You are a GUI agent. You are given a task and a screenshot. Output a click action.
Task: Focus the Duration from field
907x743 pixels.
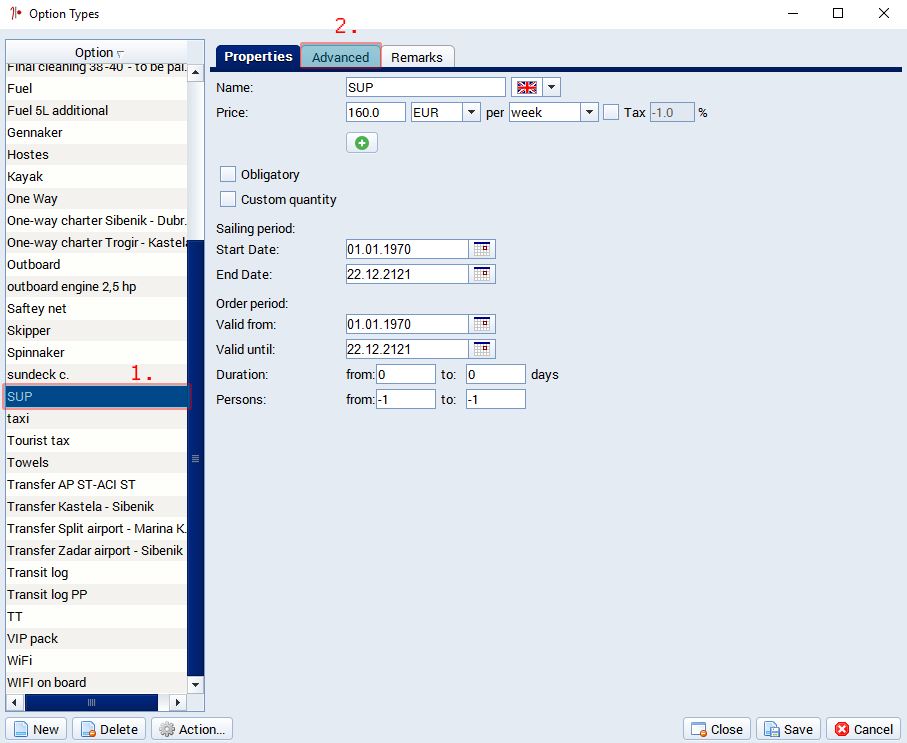(406, 374)
